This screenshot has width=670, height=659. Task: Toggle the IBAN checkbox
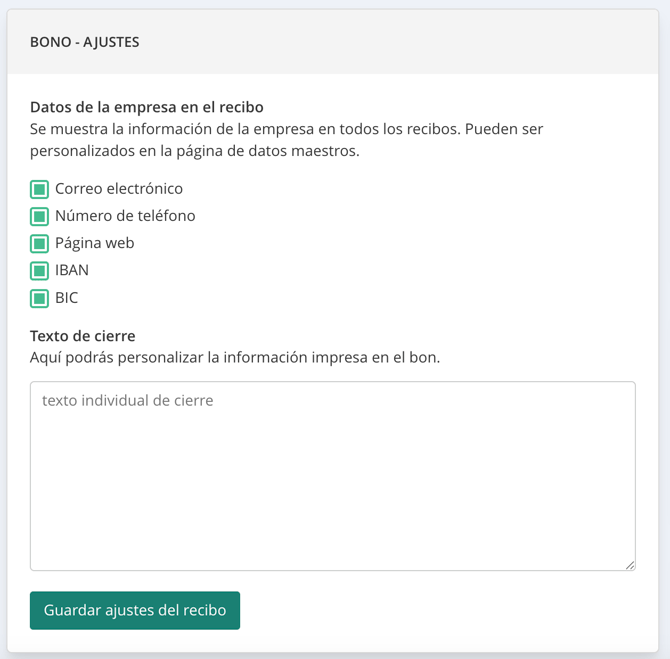pyautogui.click(x=40, y=270)
